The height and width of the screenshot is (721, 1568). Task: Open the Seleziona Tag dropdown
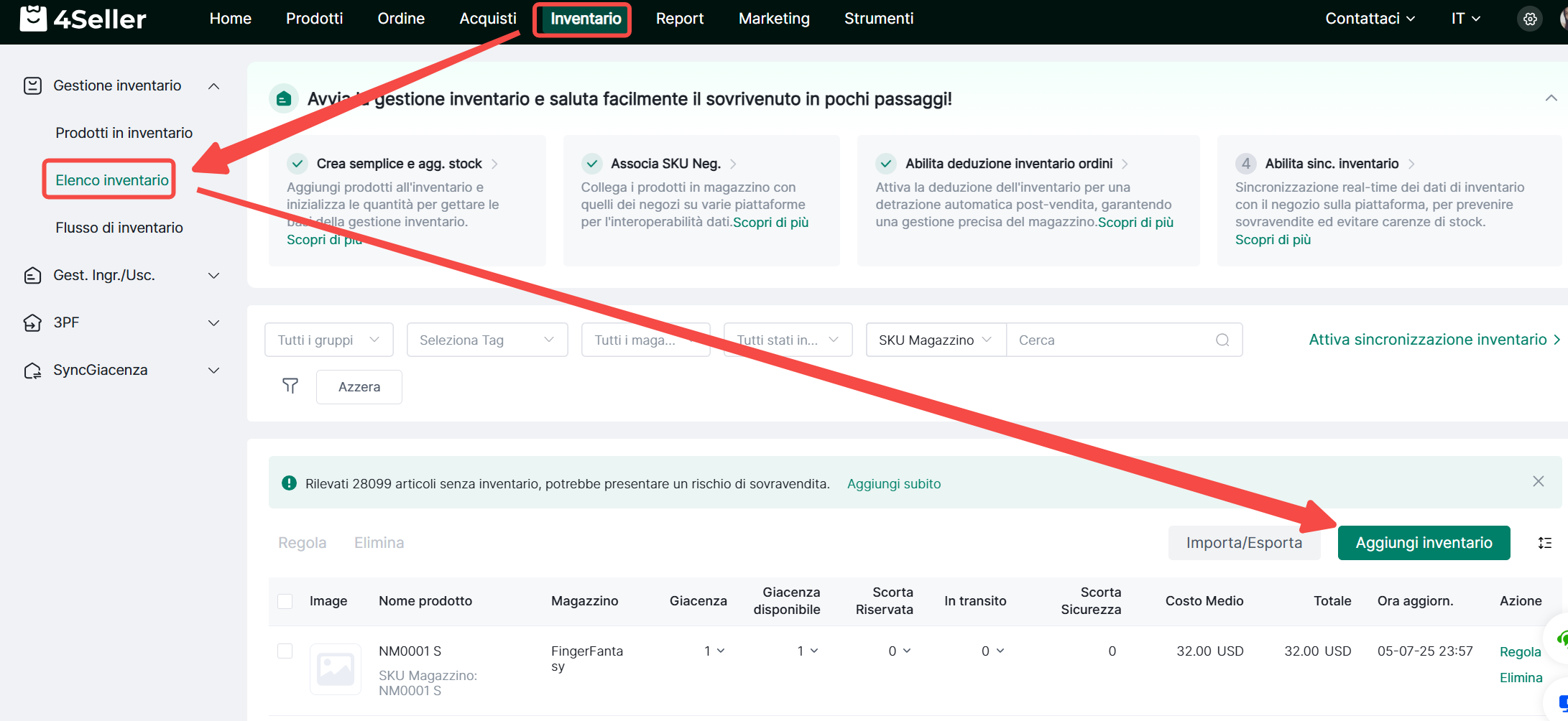[486, 340]
